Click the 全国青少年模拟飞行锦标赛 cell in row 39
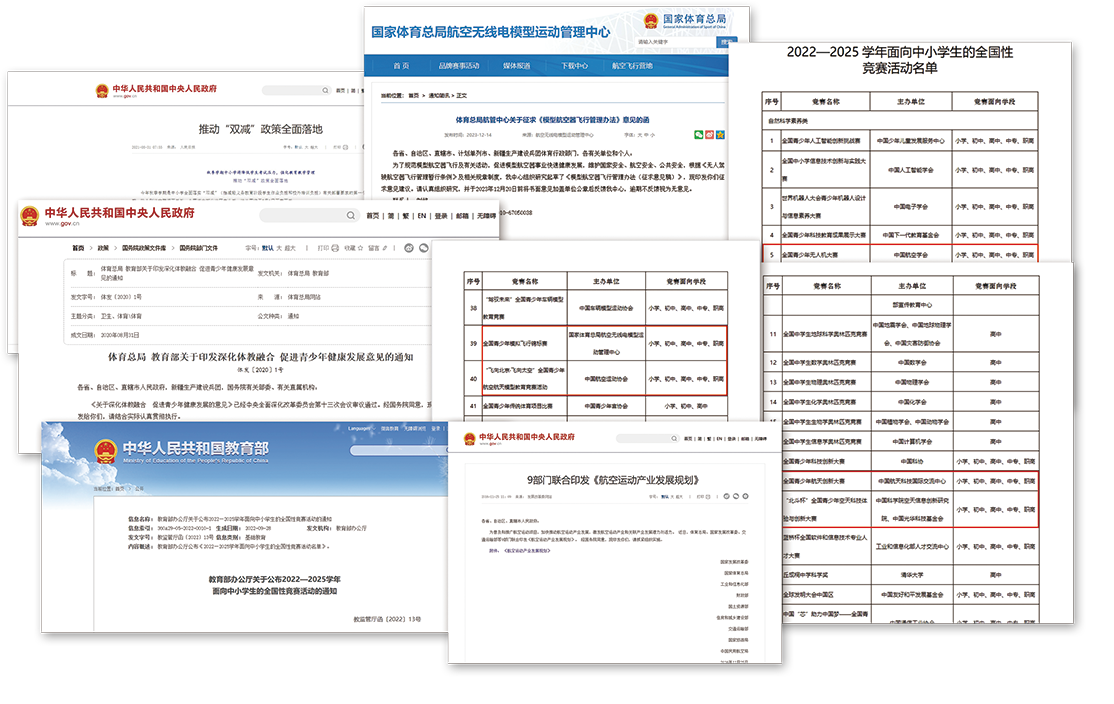 click(524, 343)
